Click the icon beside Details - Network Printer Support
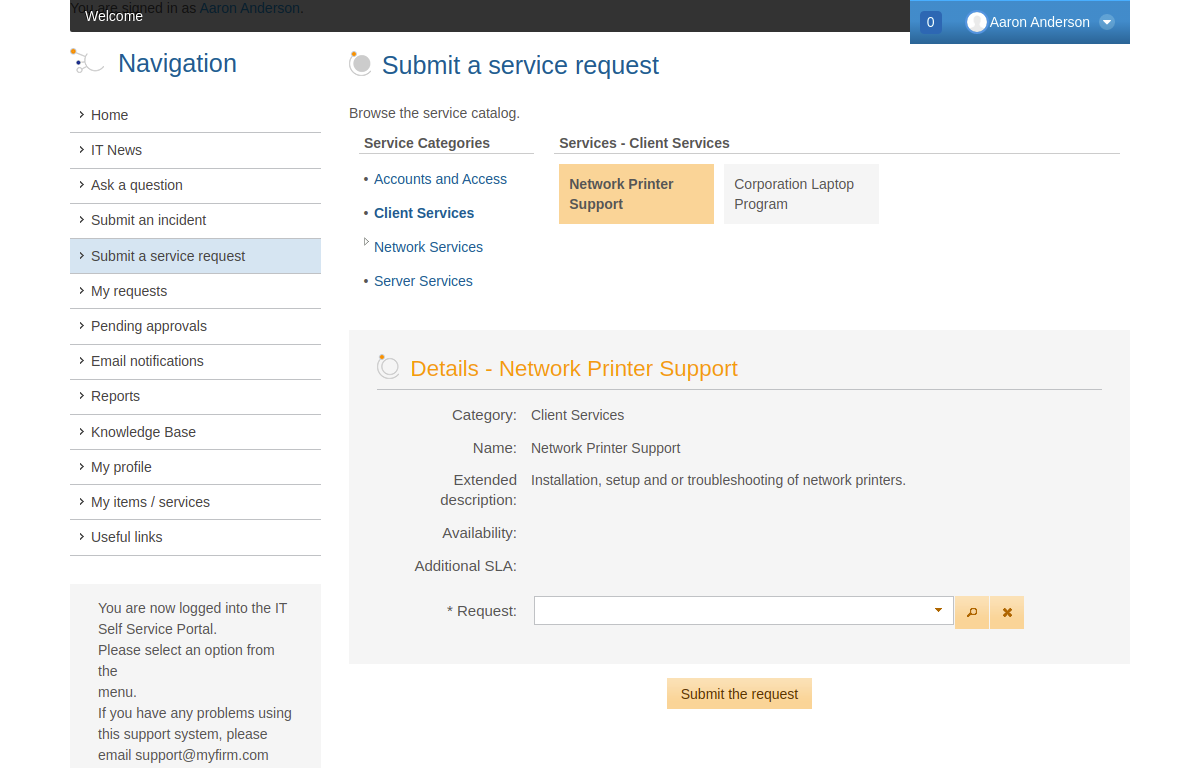This screenshot has width=1200, height=768. click(388, 367)
